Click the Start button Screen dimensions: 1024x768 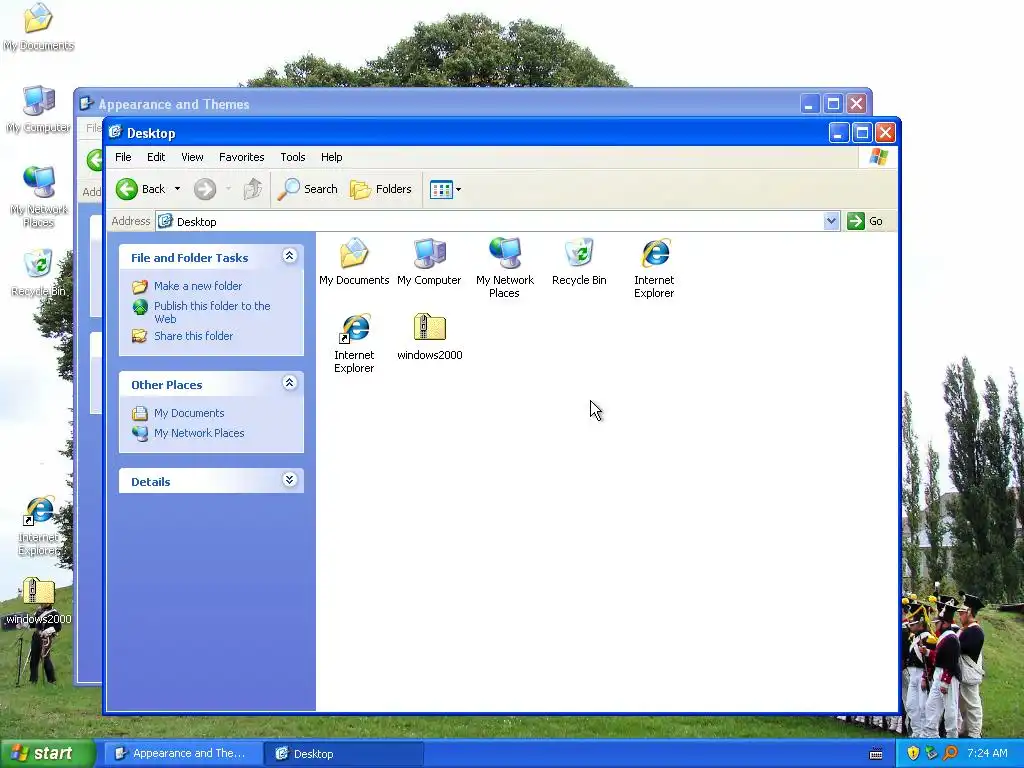46,753
